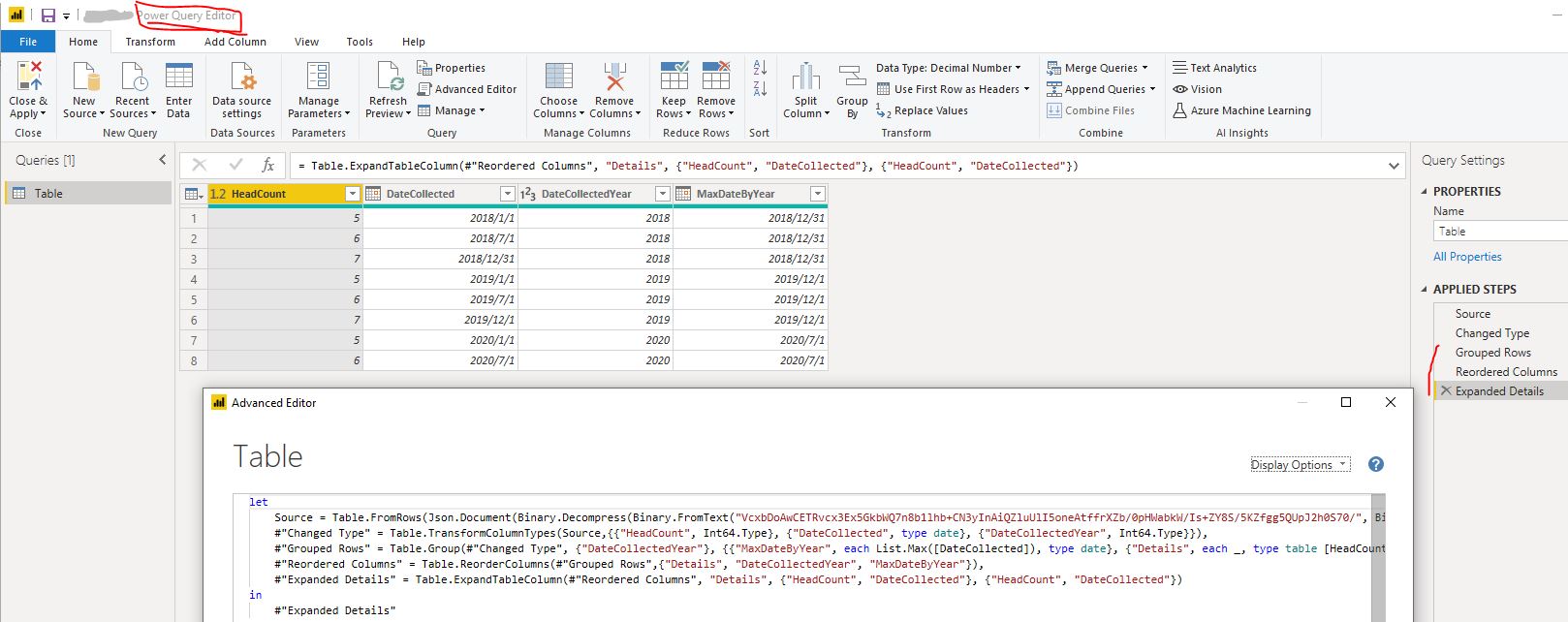Viewport: 1568px width, 622px height.
Task: Maximize the Advanced Editor window
Action: 1345,402
